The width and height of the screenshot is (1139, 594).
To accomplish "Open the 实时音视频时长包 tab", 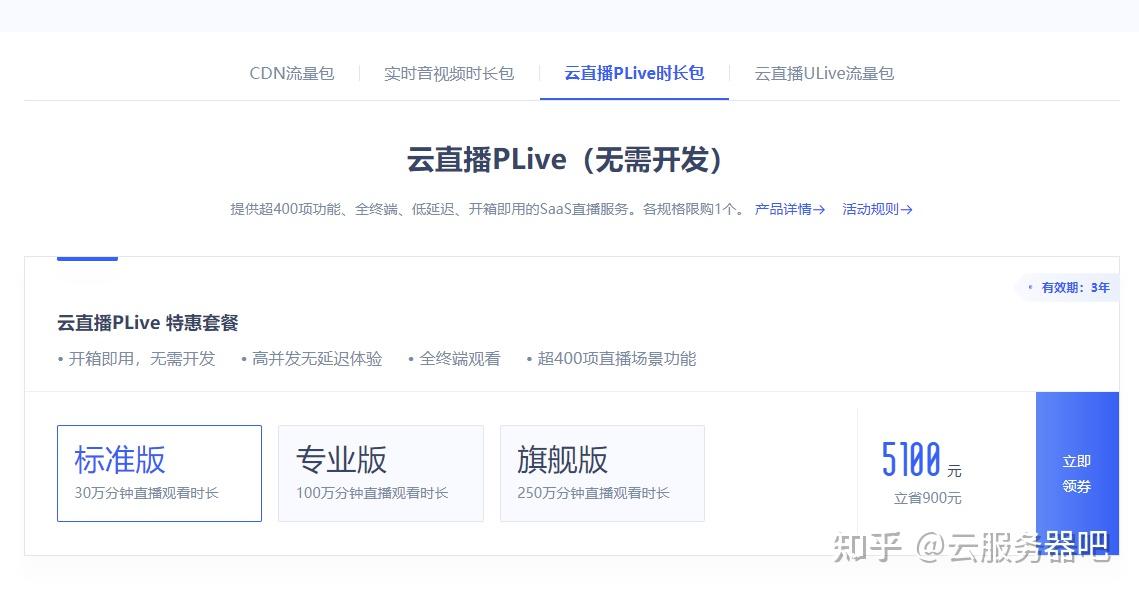I will pos(449,73).
